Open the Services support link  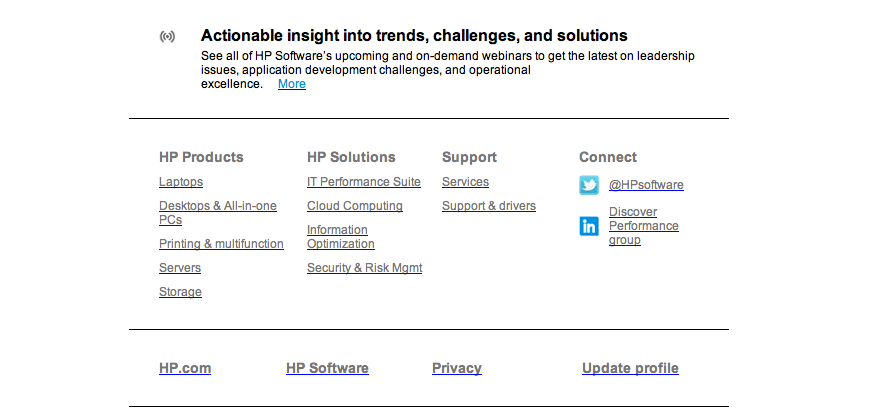pyautogui.click(x=466, y=182)
